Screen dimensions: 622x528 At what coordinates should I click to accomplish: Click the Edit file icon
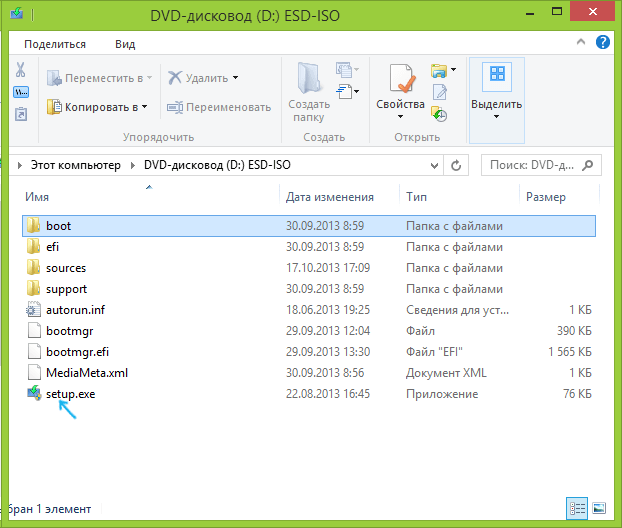pos(440,92)
